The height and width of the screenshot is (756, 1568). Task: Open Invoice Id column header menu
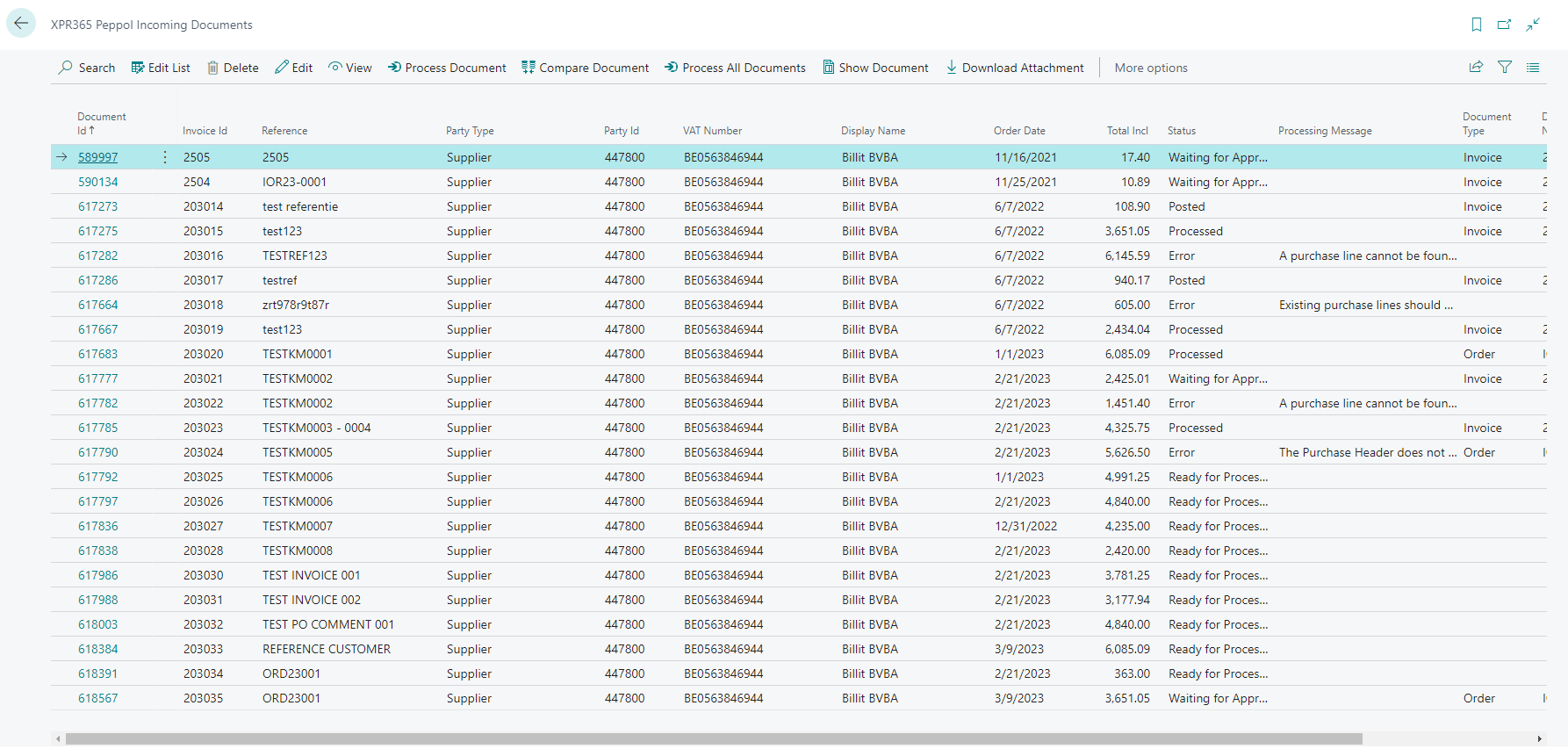point(205,131)
